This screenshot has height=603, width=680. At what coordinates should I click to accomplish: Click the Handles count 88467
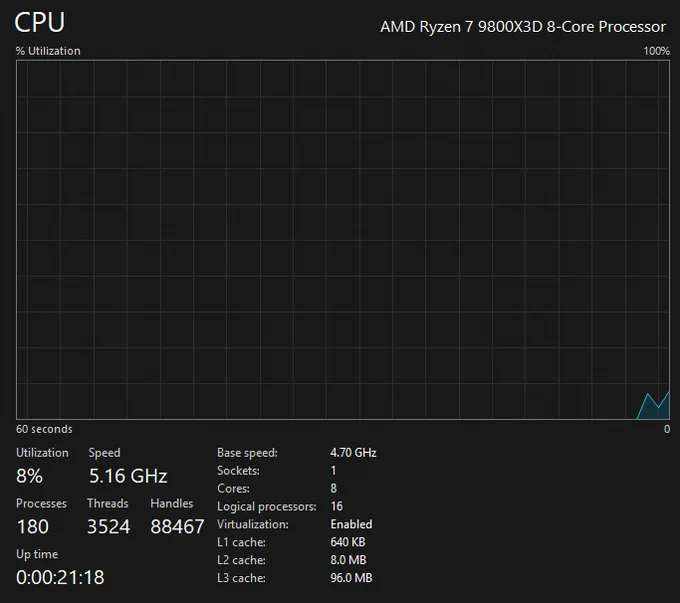[x=177, y=527]
